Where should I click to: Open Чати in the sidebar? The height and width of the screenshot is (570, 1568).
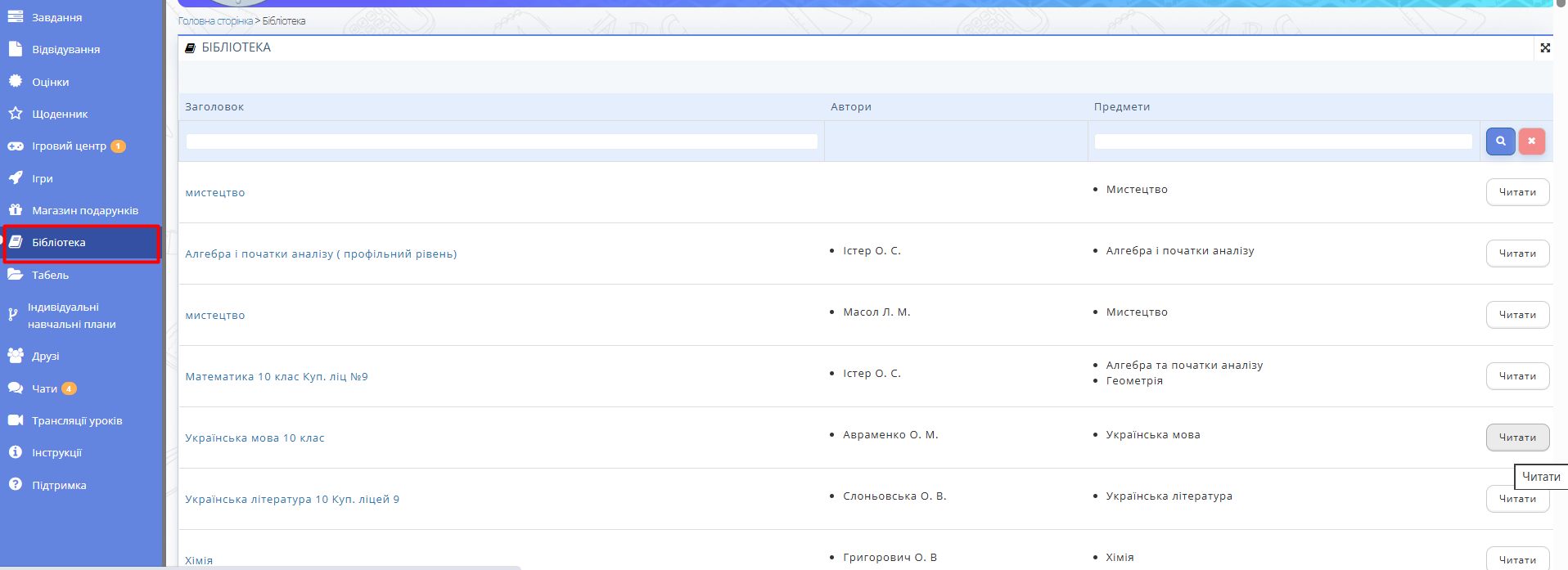click(45, 389)
